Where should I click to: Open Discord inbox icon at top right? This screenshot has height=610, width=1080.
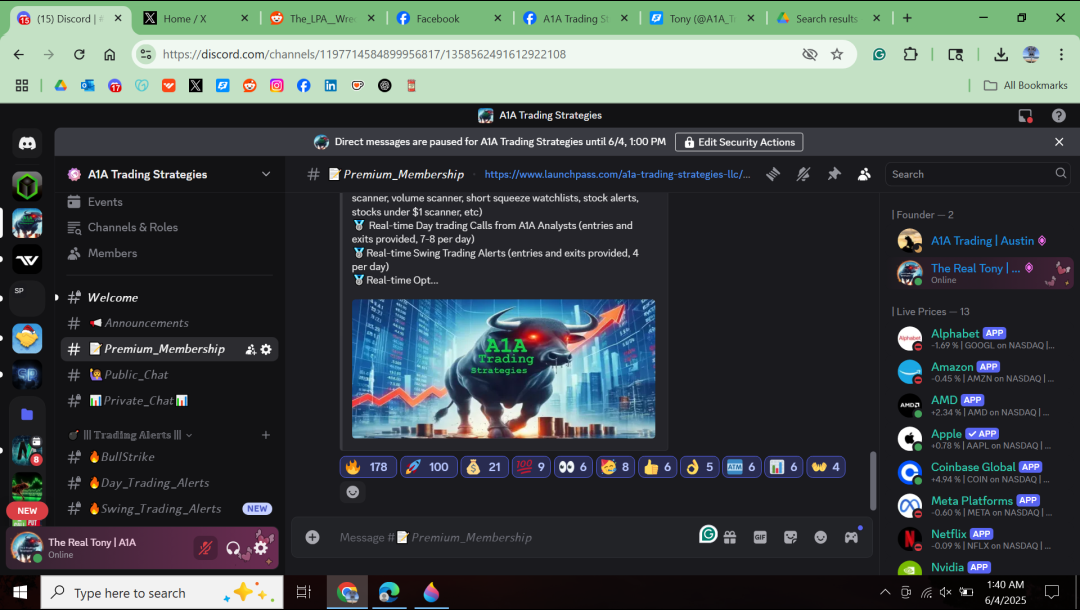(x=1025, y=116)
